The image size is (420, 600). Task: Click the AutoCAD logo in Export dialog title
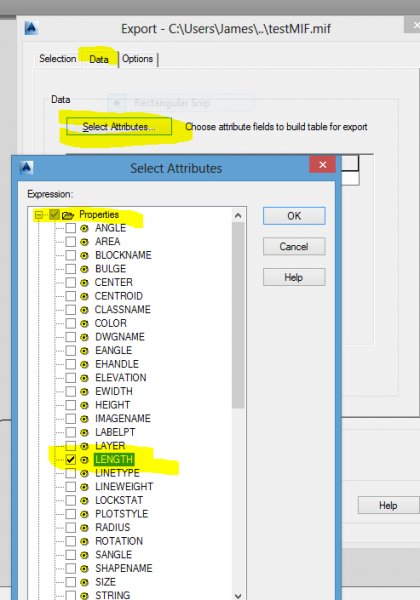pos(31,28)
